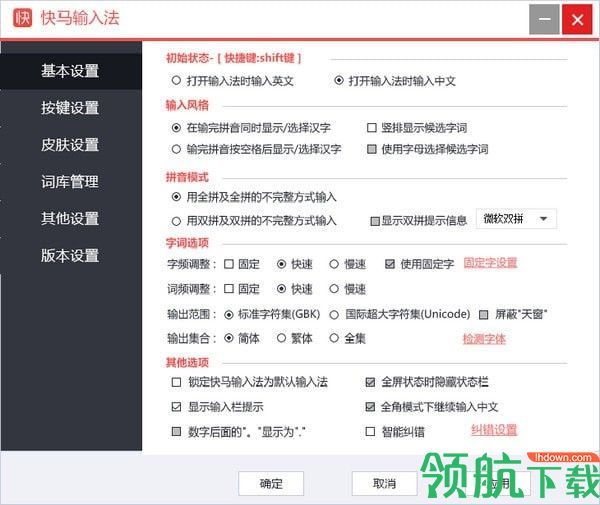Click the 快马输入法 logo icon
The image size is (600, 505).
tap(22, 18)
